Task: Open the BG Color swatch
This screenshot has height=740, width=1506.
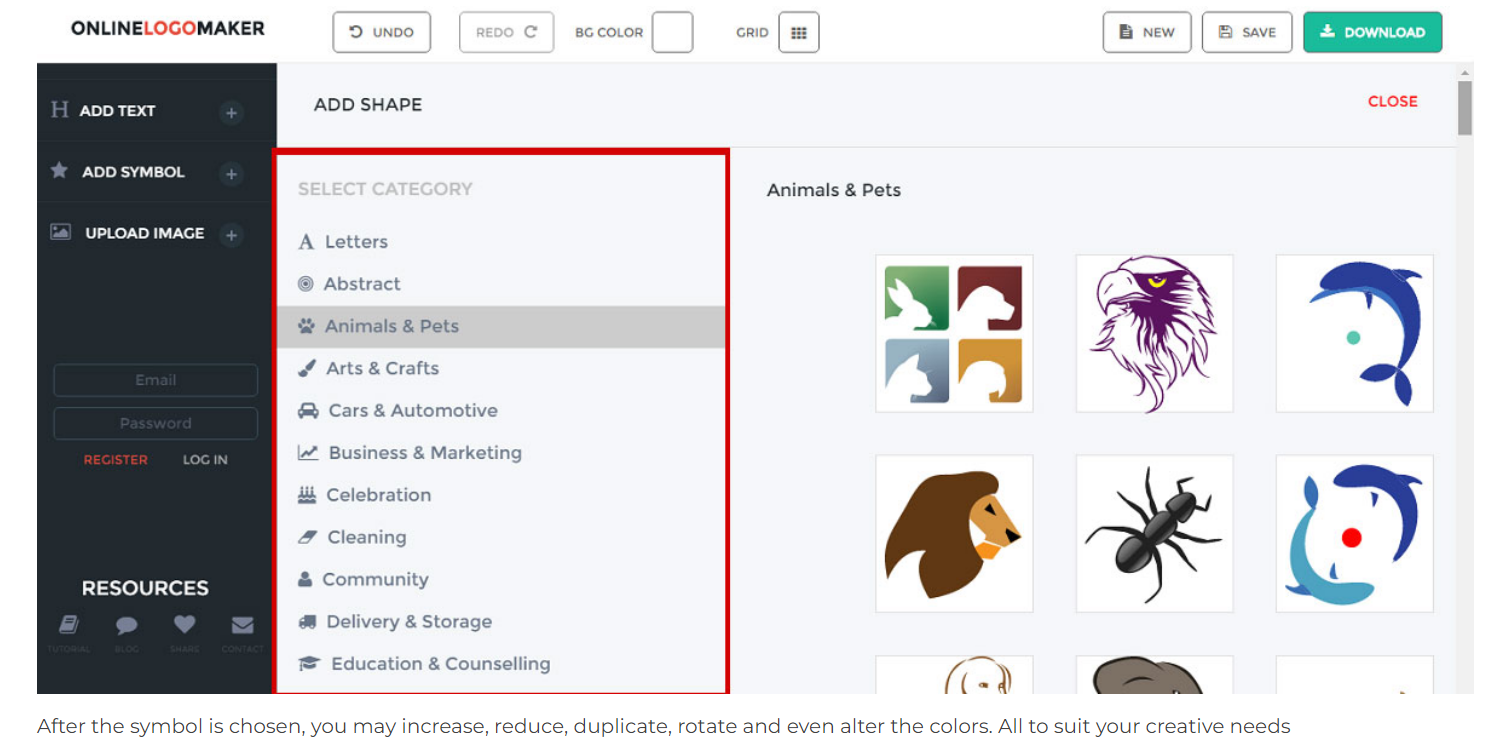Action: pos(672,32)
